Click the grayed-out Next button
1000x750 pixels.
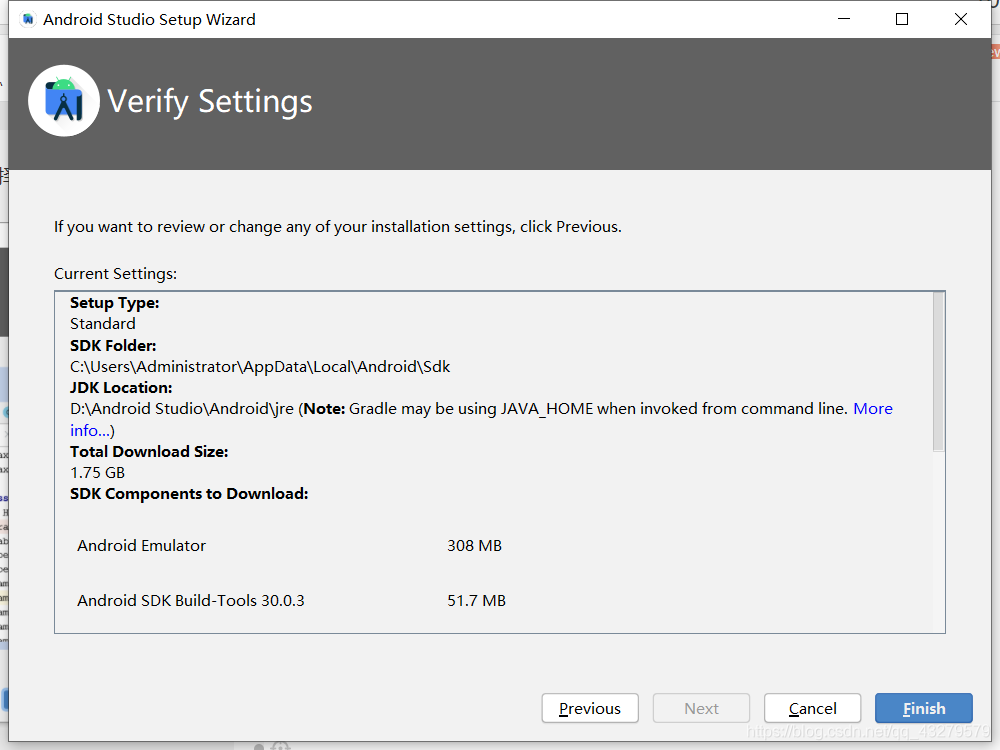coord(702,708)
